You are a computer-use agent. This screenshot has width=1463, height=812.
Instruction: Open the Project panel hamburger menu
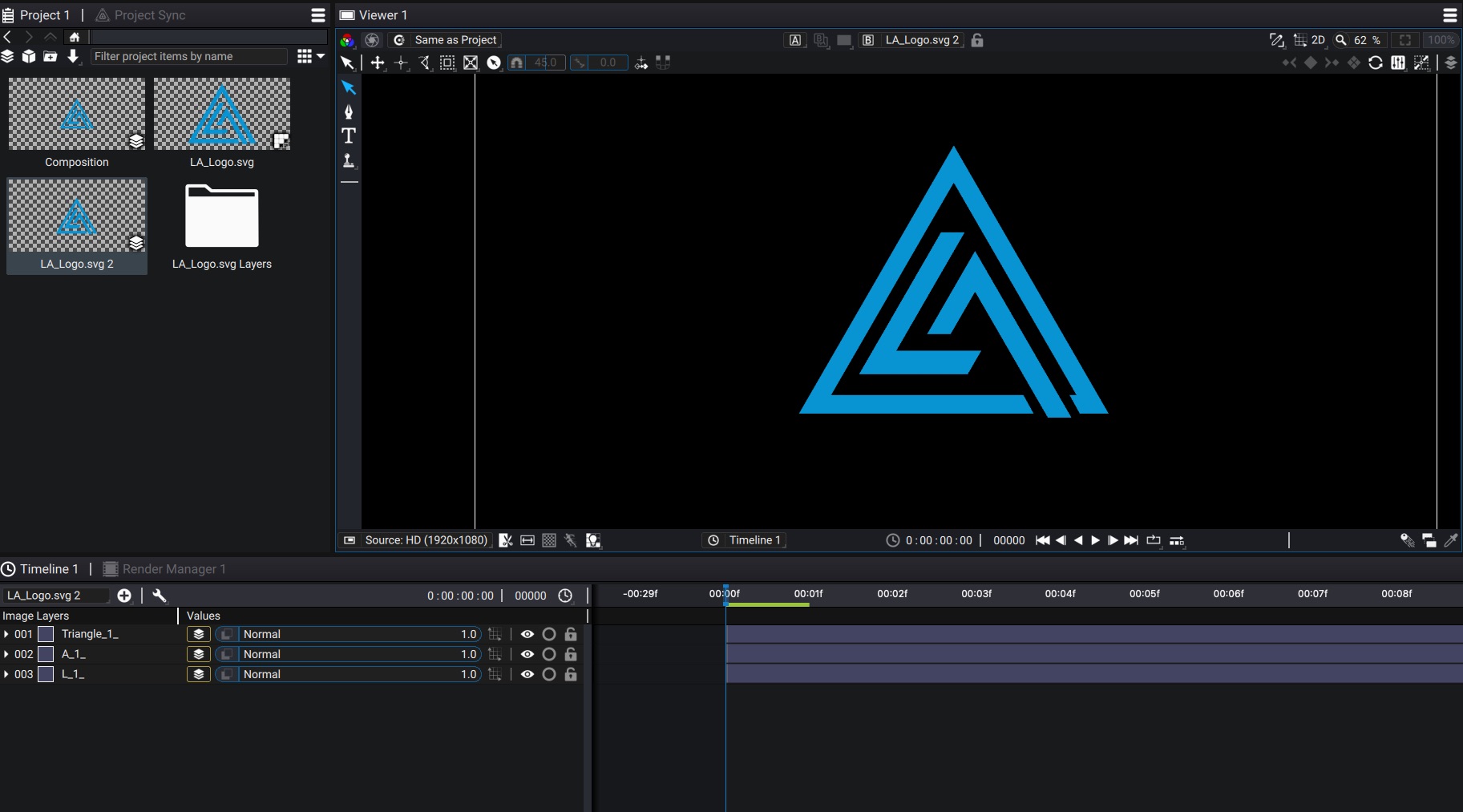tap(318, 15)
